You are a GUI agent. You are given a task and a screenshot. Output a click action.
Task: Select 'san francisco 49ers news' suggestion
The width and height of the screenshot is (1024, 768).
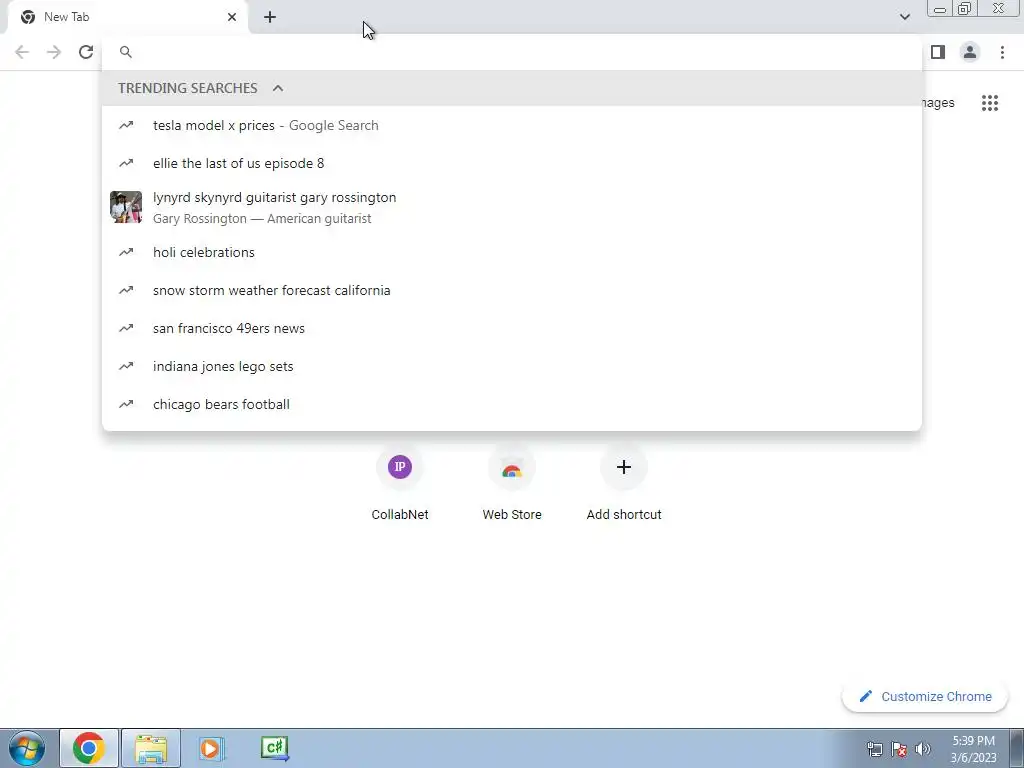(x=512, y=328)
